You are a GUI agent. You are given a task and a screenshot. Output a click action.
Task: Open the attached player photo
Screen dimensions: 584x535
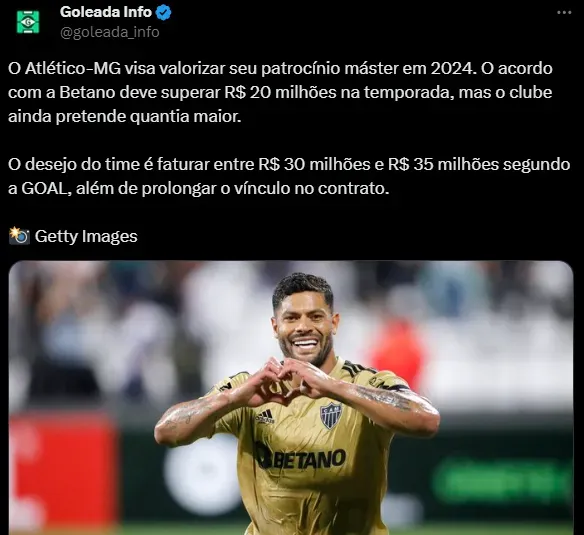[x=291, y=398]
